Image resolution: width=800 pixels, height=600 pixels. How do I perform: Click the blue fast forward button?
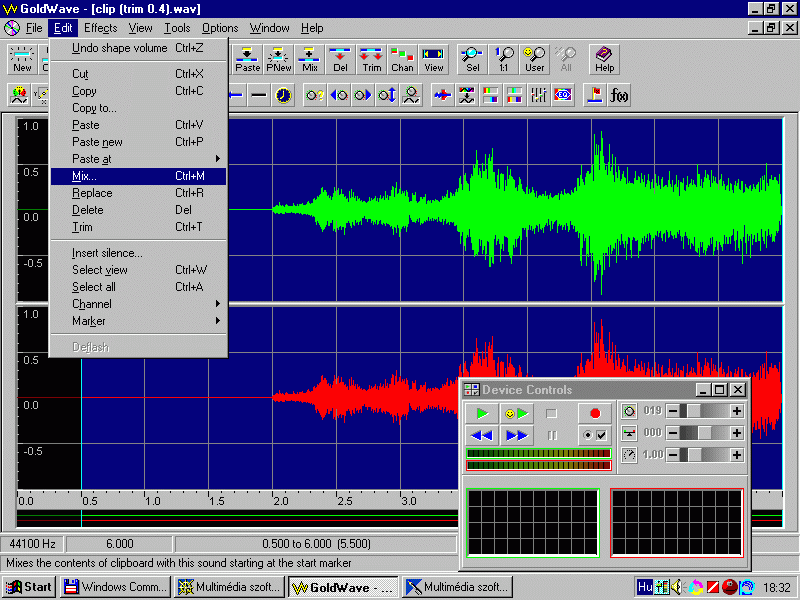coord(516,435)
